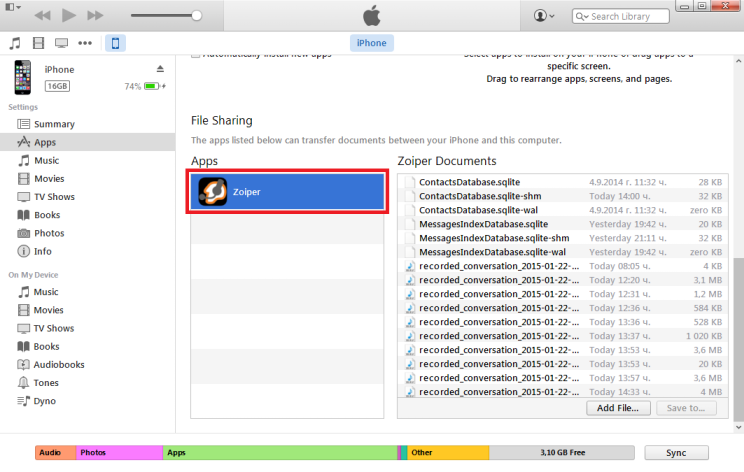
Task: Select recorded conversation sized 1,2 MB
Action: [x=563, y=294]
